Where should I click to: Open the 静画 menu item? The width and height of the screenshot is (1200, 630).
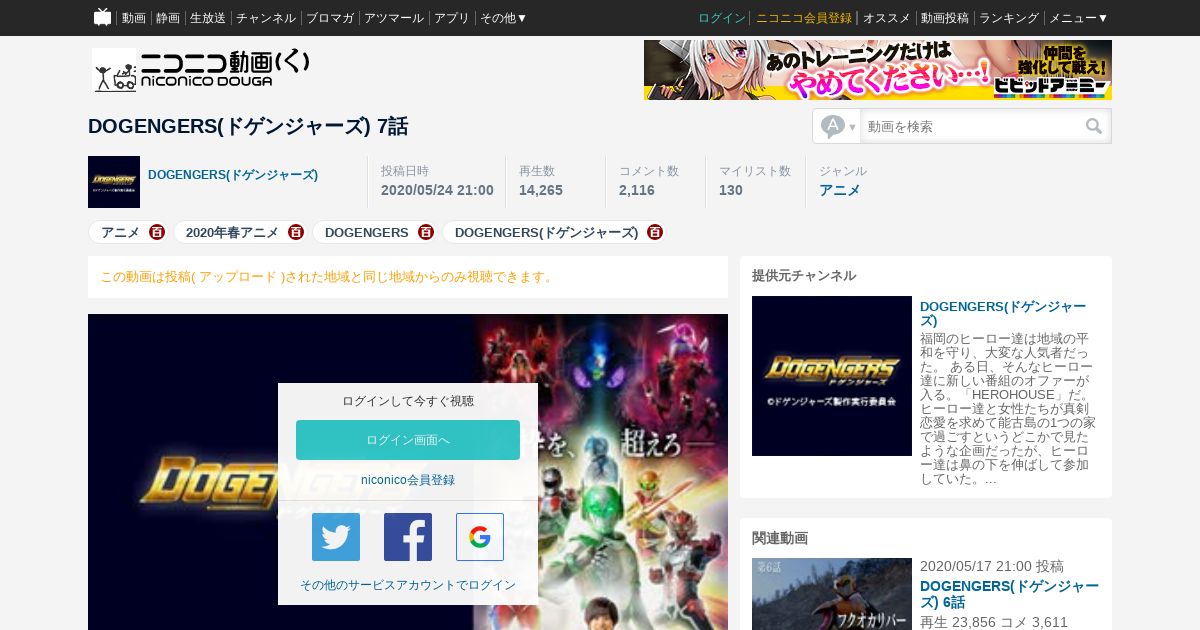pyautogui.click(x=168, y=18)
